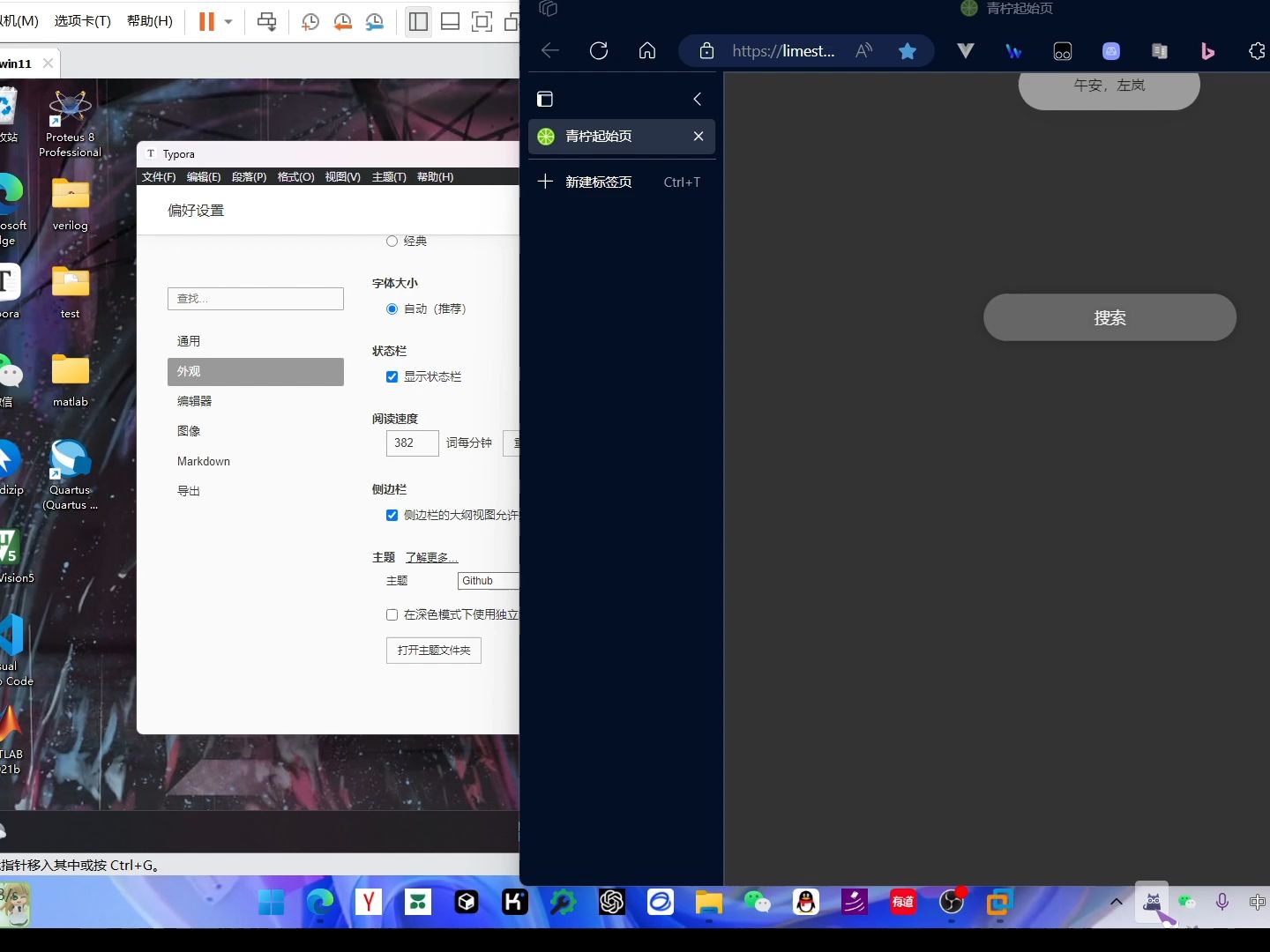Image resolution: width=1270 pixels, height=952 pixels.
Task: Toggle 显示状态栏 checkbox
Action: pos(392,376)
